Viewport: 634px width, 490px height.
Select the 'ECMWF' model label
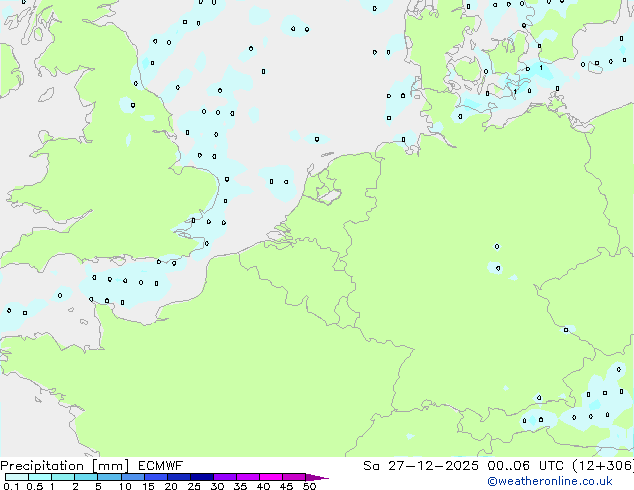pyautogui.click(x=160, y=466)
